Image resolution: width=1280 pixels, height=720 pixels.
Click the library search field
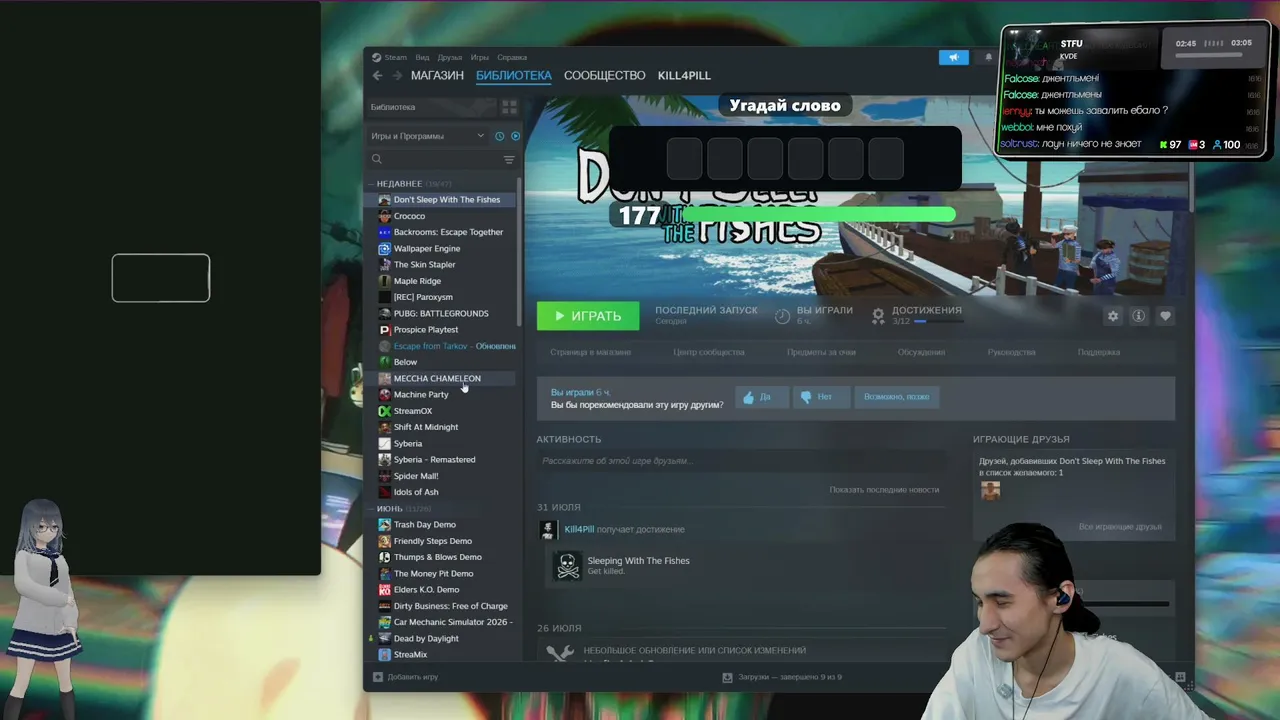click(435, 160)
